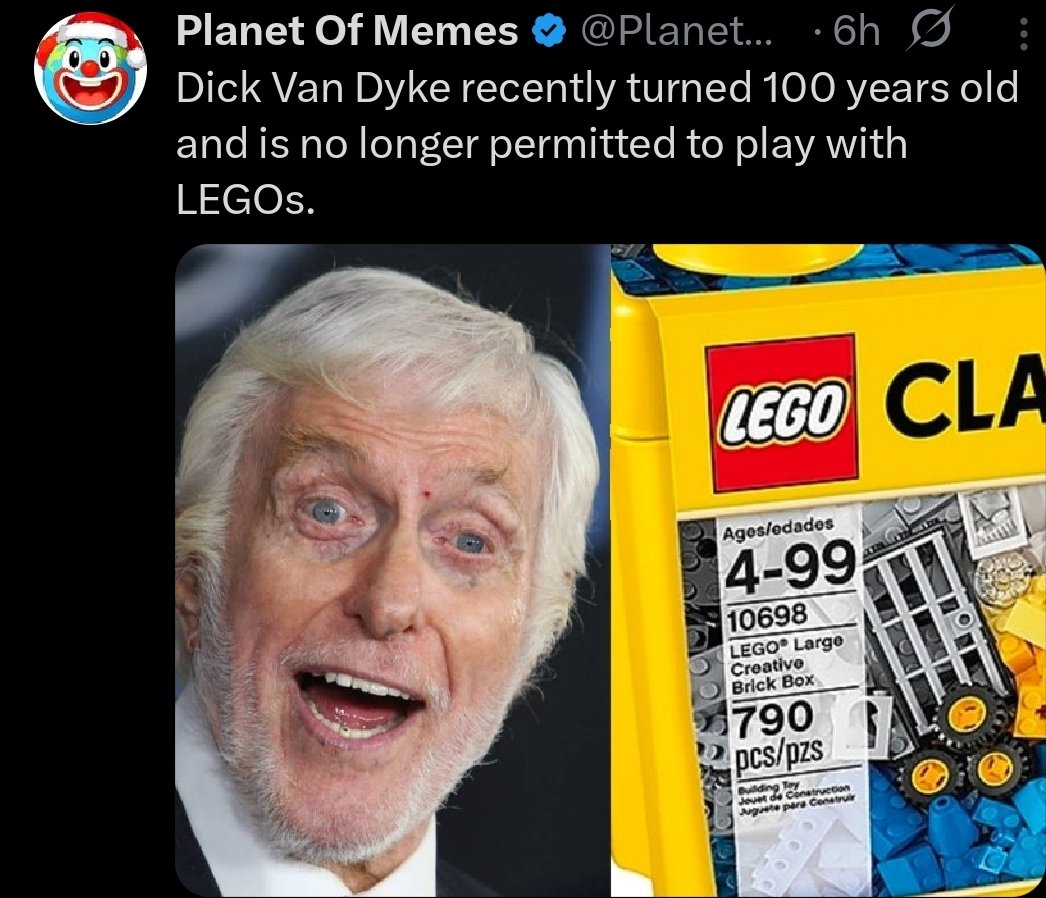Viewport: 1046px width, 898px height.
Task: Click the blue verified badge
Action: pyautogui.click(x=548, y=33)
